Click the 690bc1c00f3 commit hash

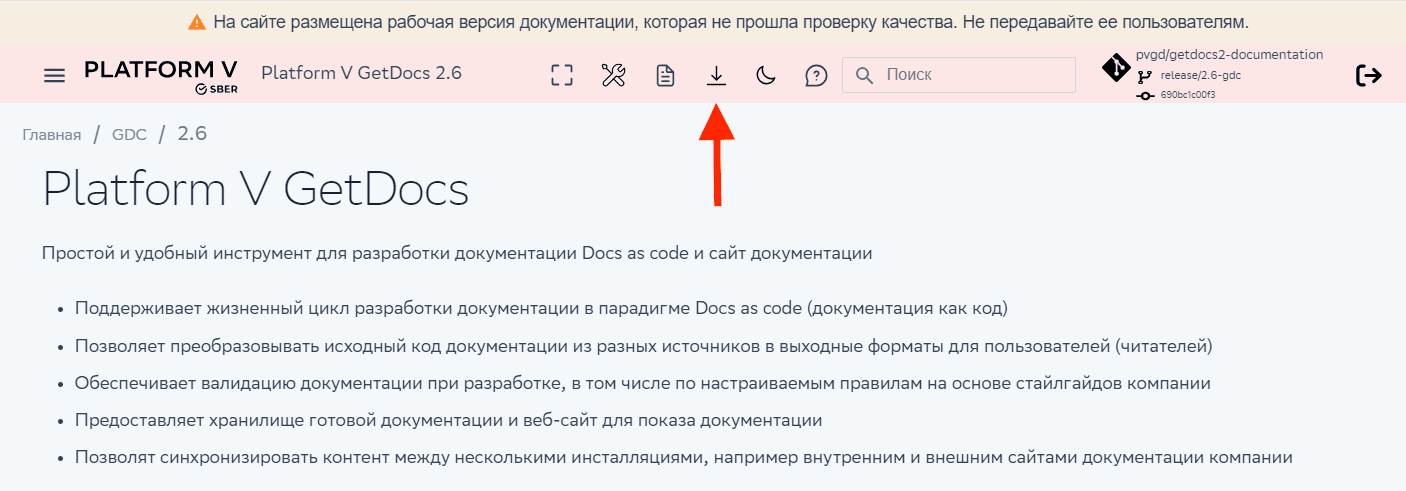(x=1187, y=95)
